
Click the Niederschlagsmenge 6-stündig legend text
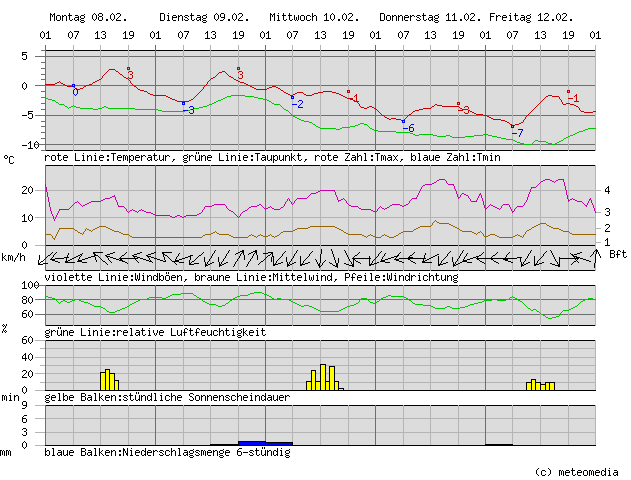click(167, 453)
